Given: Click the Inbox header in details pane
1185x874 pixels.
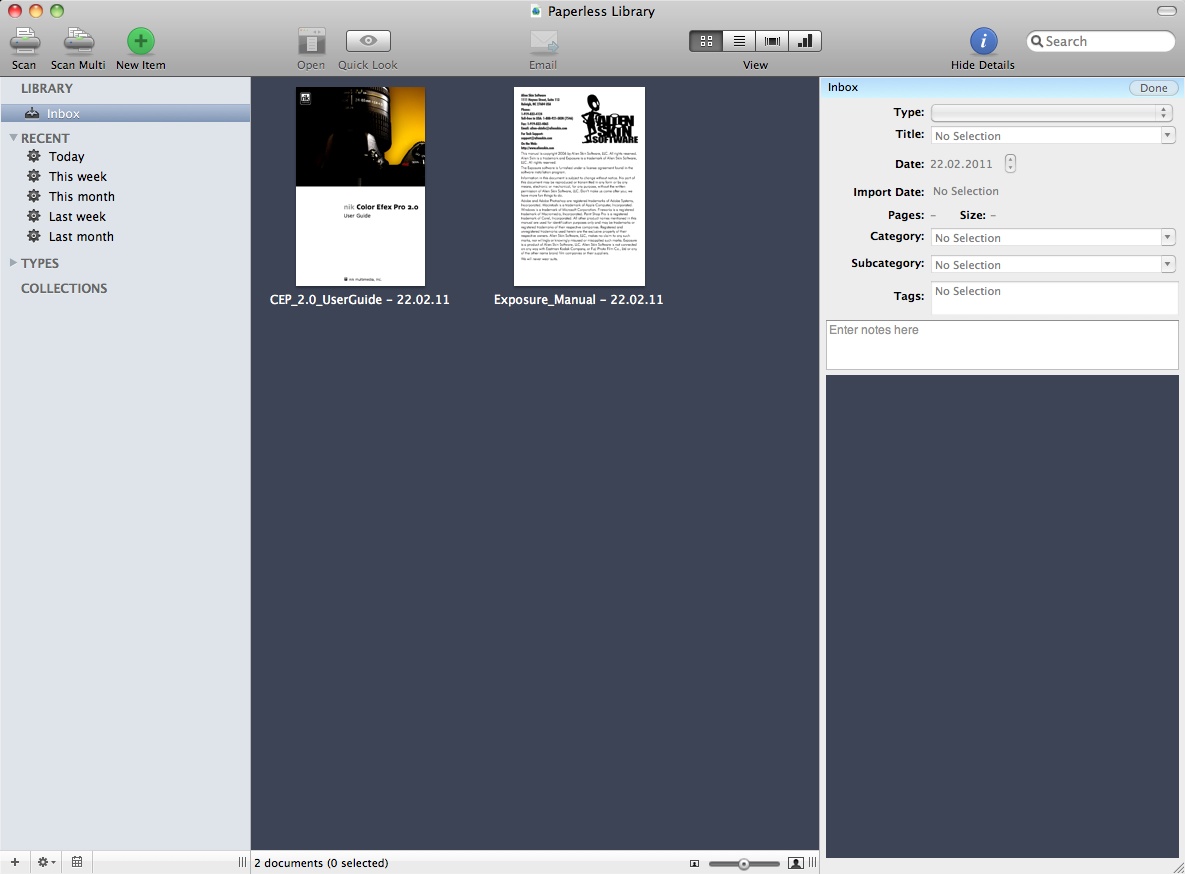Looking at the screenshot, I should click(x=843, y=87).
